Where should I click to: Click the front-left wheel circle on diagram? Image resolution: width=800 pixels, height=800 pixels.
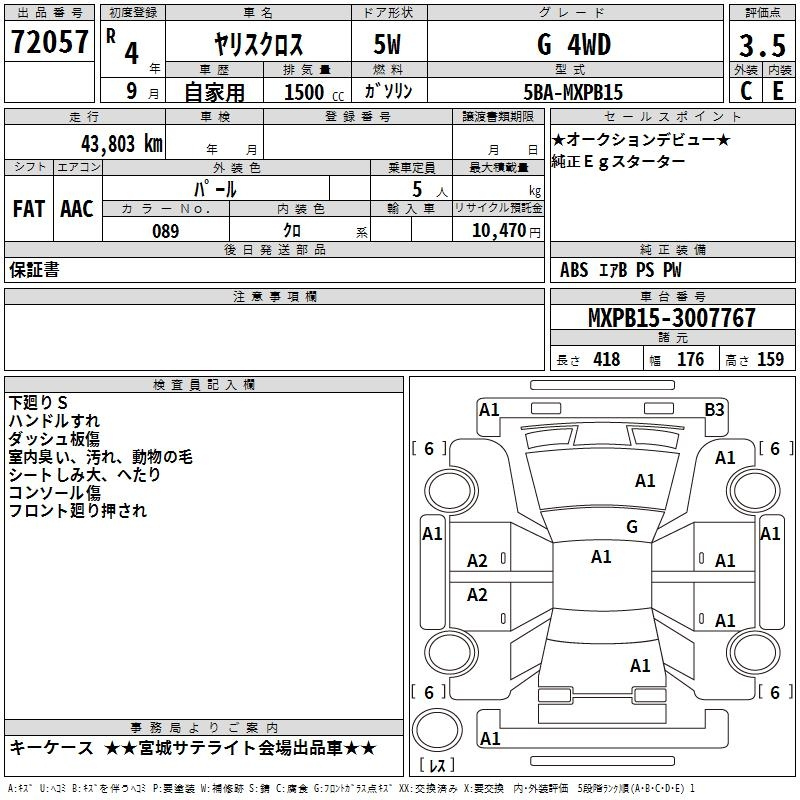pos(451,491)
